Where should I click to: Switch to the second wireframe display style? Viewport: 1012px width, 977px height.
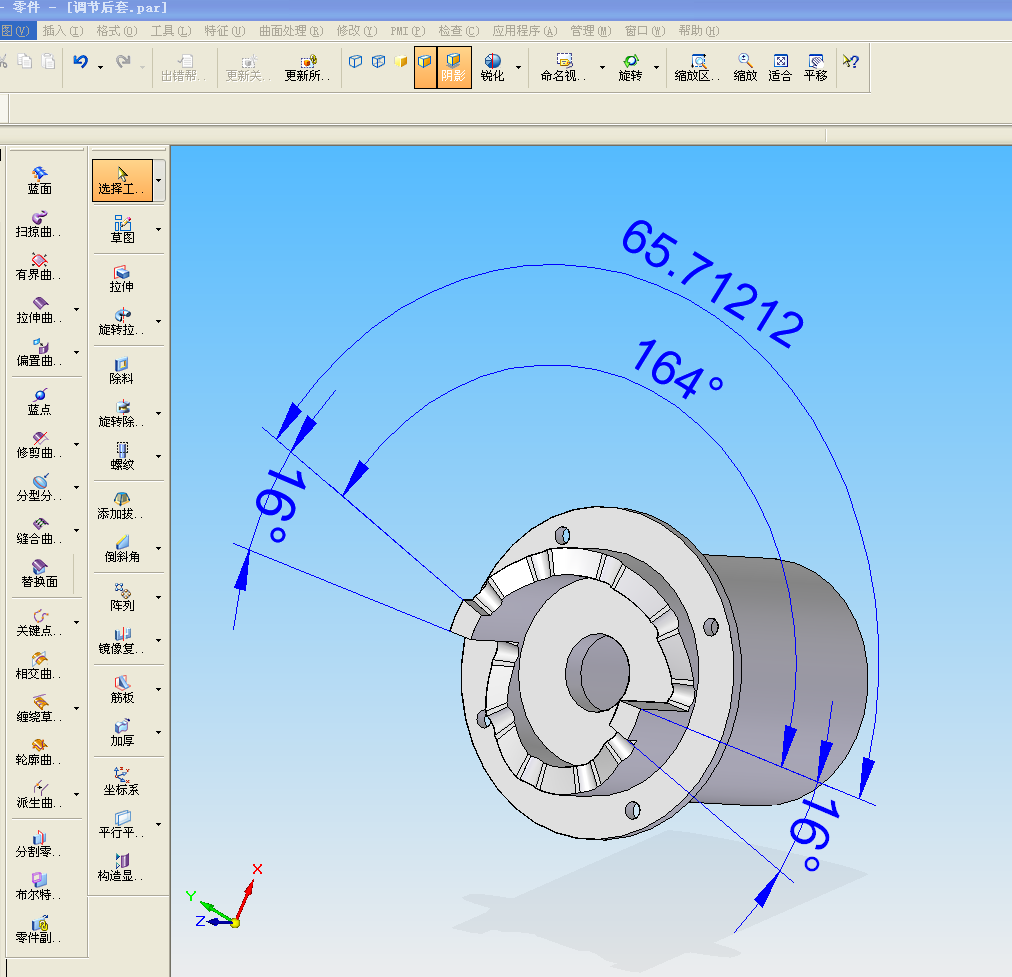[x=379, y=61]
